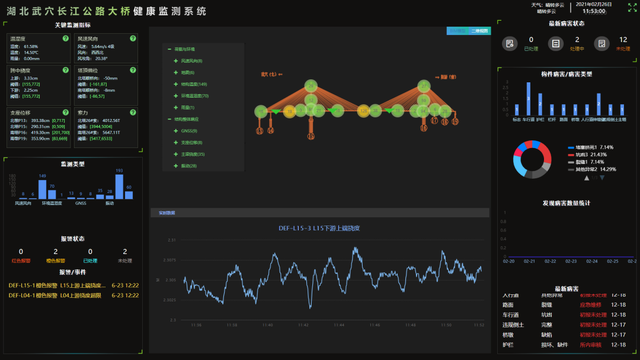Switch to the left view toggle beside 二维视图
Screen dimensions: 640x360
[458, 31]
